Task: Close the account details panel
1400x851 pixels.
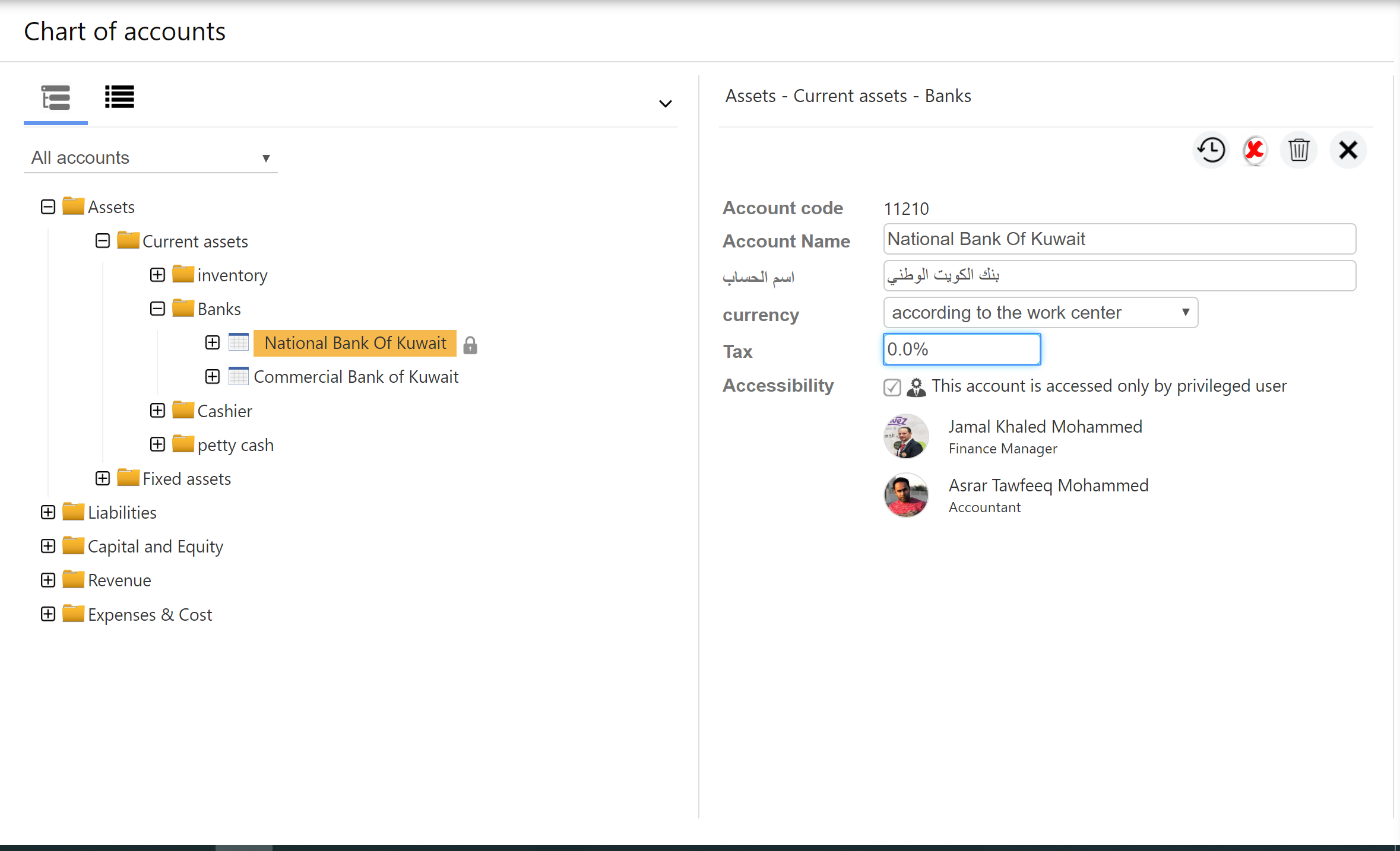Action: [1348, 150]
